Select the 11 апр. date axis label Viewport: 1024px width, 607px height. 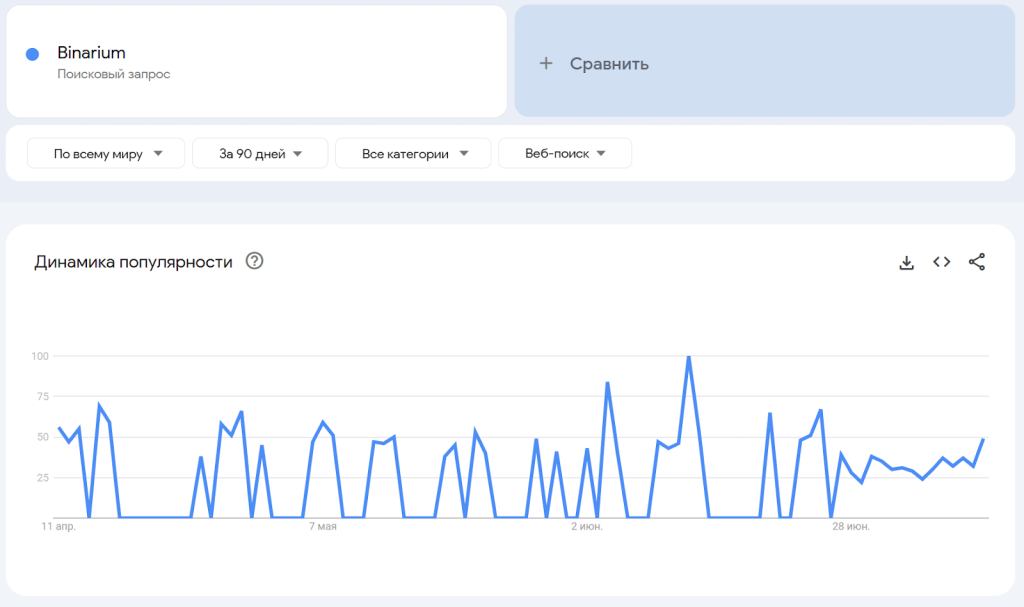coord(58,526)
